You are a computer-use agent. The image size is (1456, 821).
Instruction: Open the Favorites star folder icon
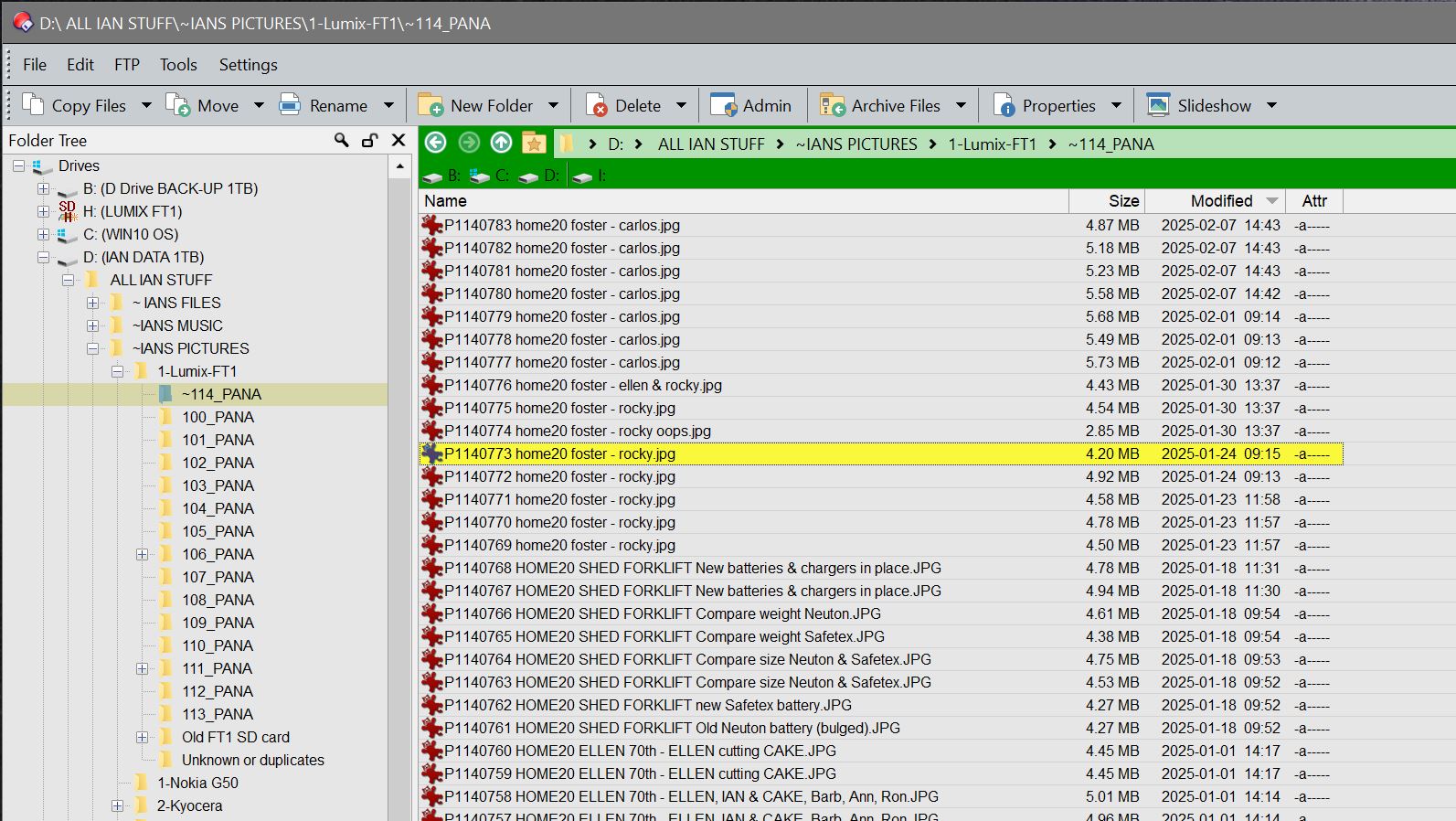[x=534, y=144]
